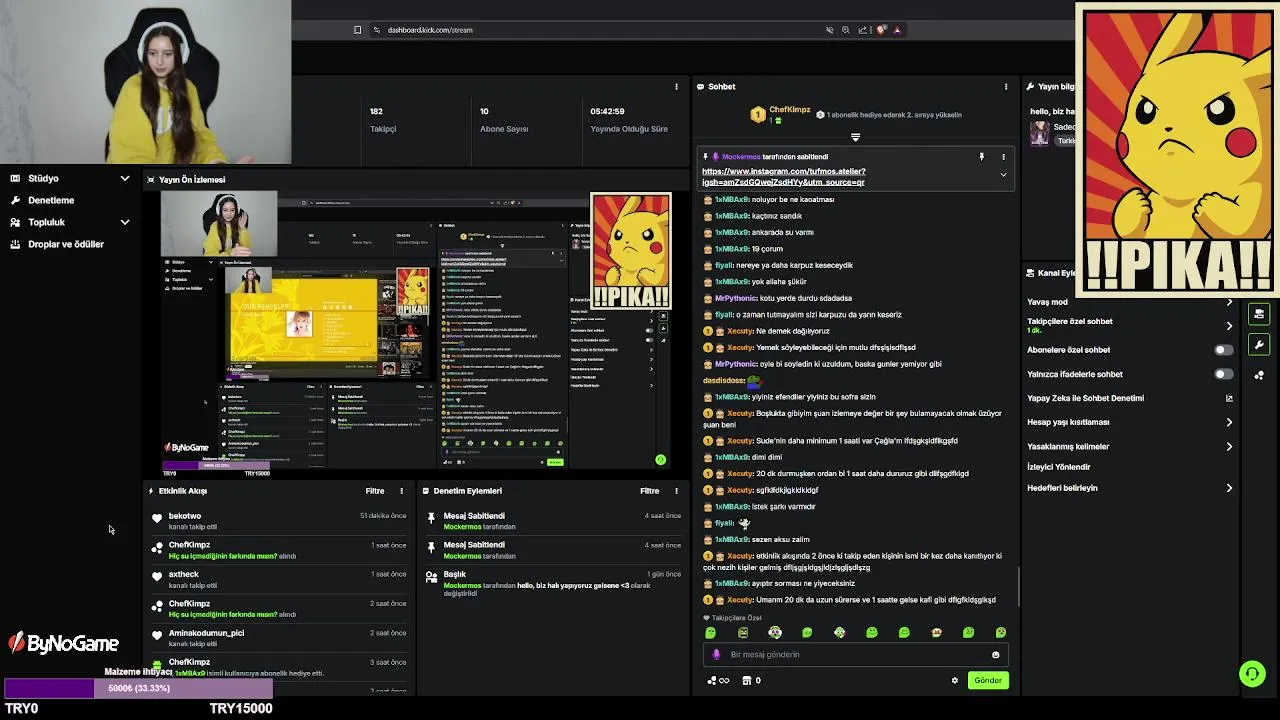Expand the Stüdyo sidebar section
Screen dimensions: 1280x720
(125, 178)
